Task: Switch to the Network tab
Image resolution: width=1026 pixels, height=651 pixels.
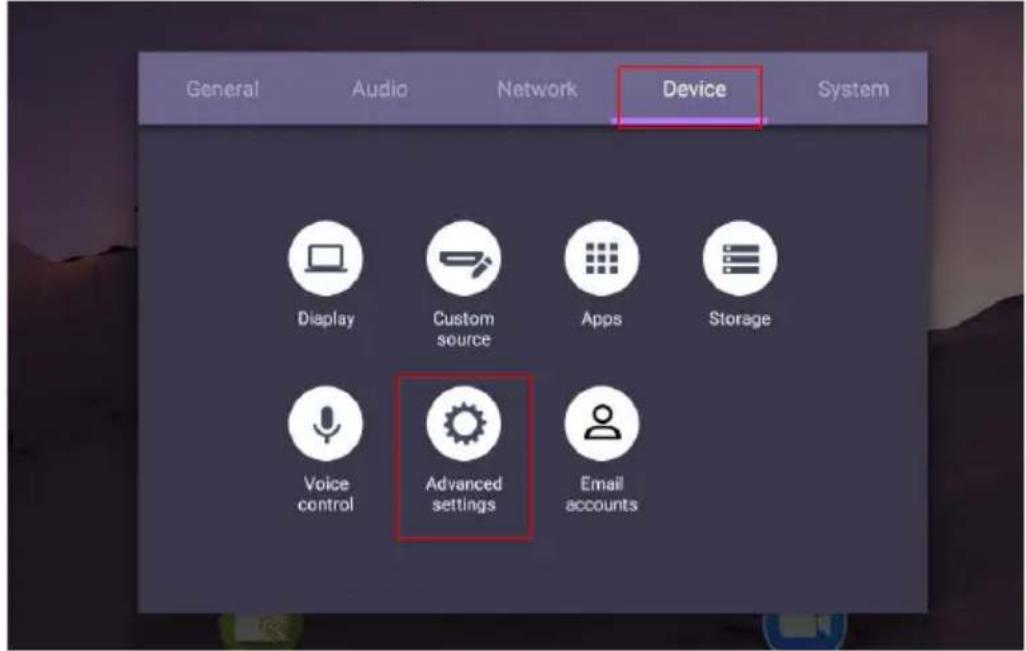Action: [537, 89]
